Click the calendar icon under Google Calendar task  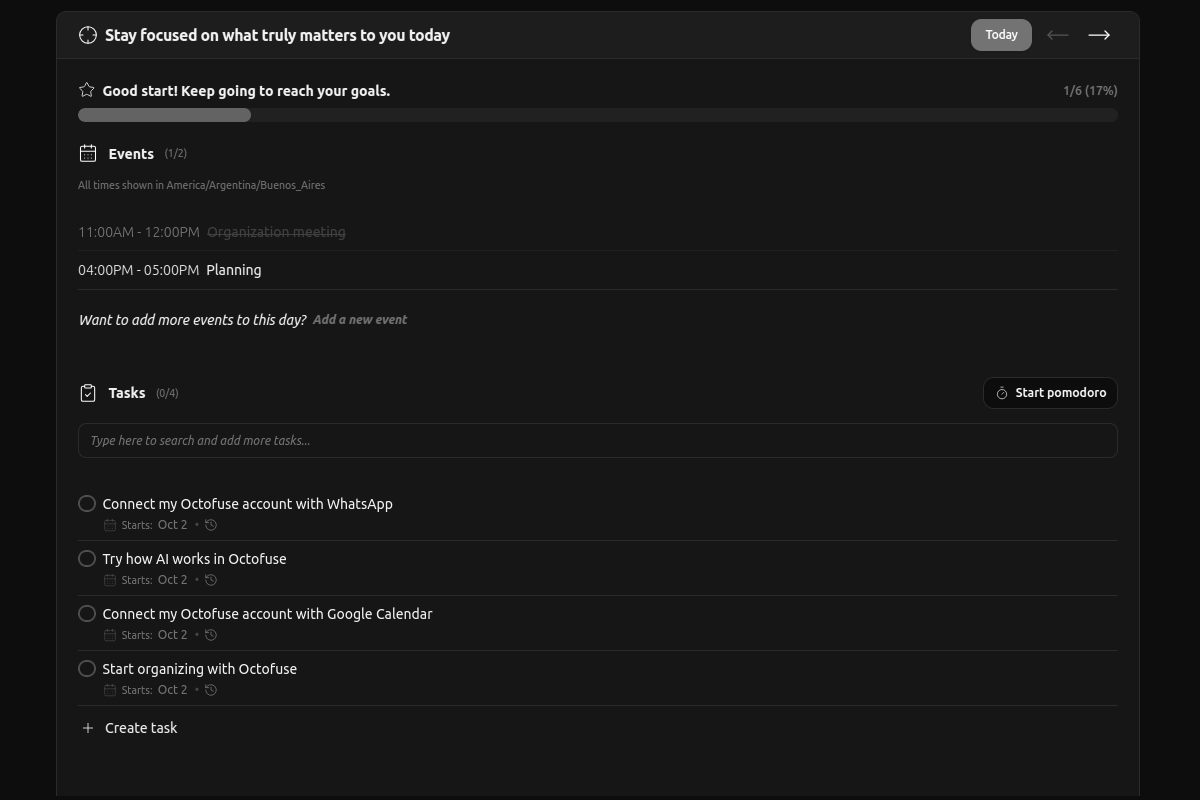coord(110,634)
